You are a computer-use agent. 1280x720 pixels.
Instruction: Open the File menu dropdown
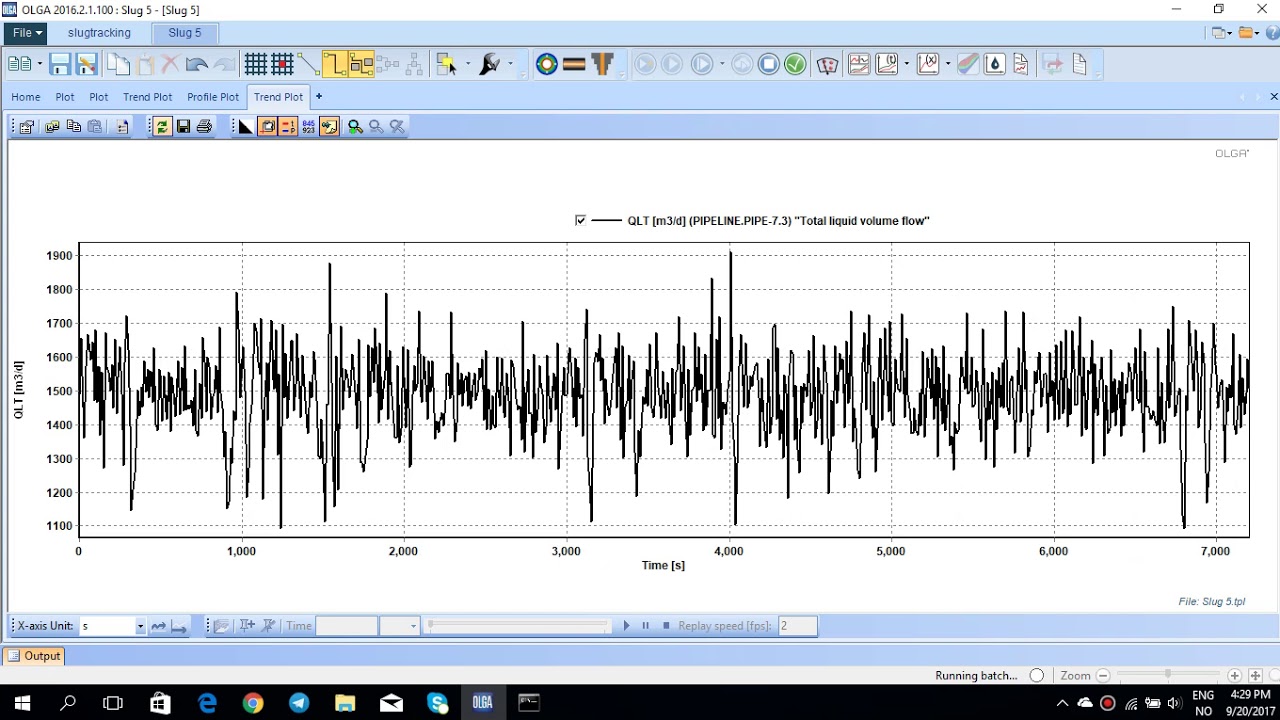tap(27, 33)
